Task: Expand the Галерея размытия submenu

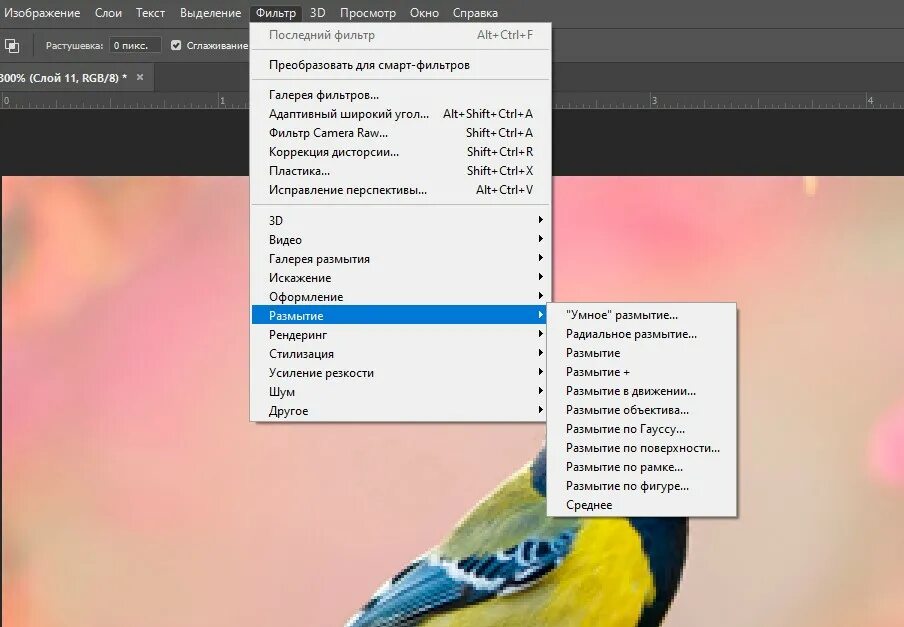Action: 401,259
